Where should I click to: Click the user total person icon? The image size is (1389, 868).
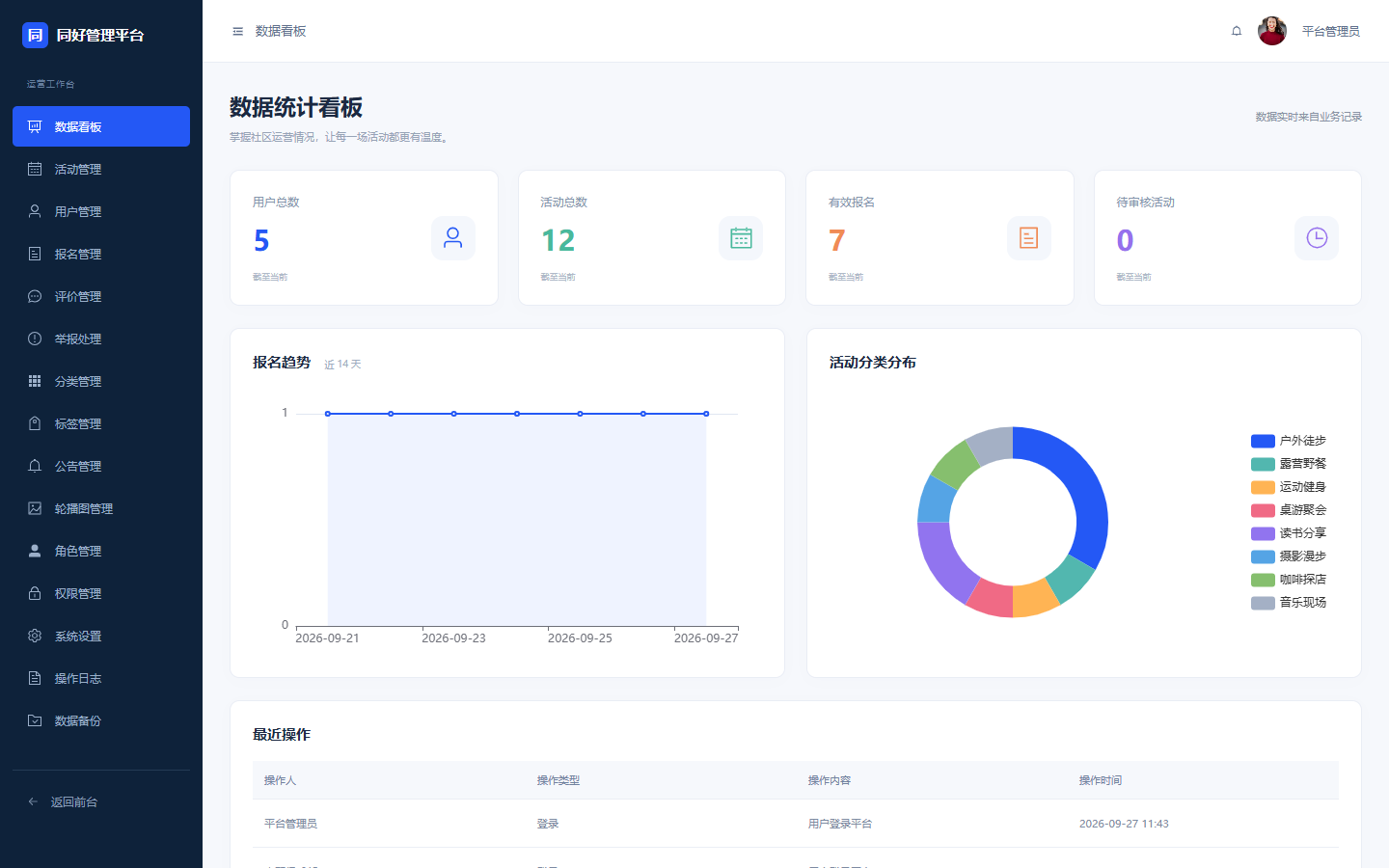(452, 238)
